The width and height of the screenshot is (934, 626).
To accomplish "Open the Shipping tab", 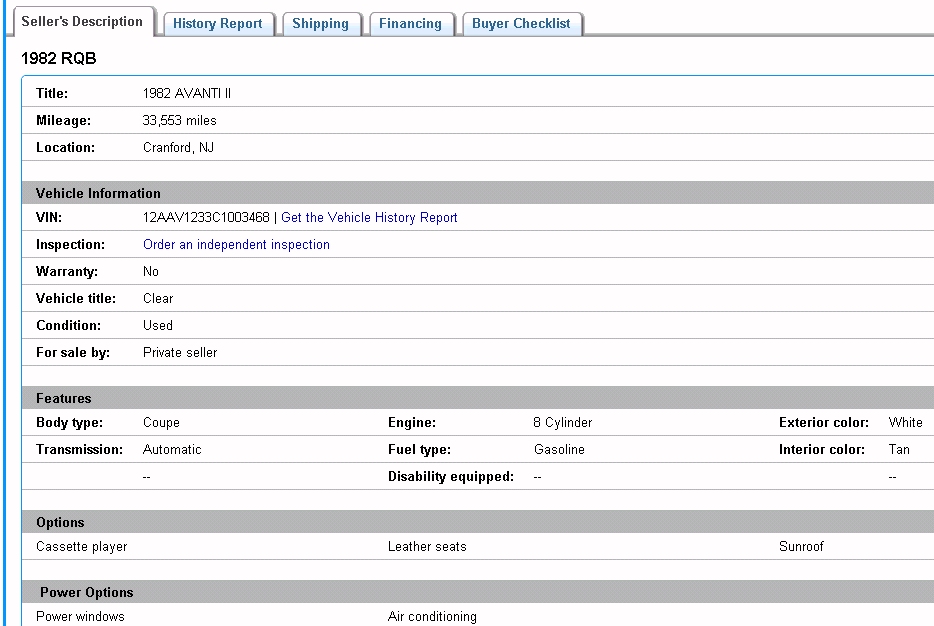I will pos(320,24).
